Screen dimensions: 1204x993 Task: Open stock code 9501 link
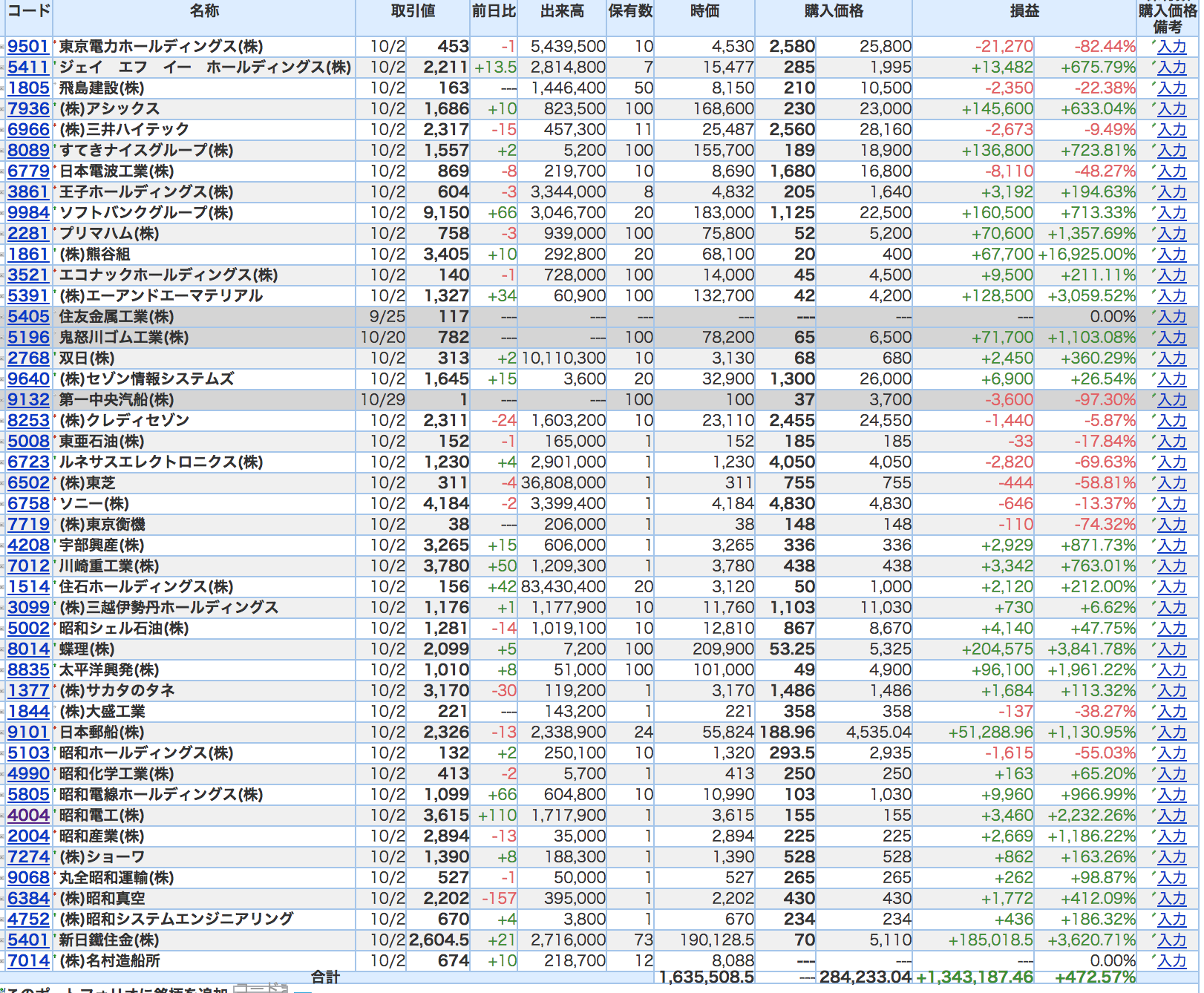coord(28,46)
